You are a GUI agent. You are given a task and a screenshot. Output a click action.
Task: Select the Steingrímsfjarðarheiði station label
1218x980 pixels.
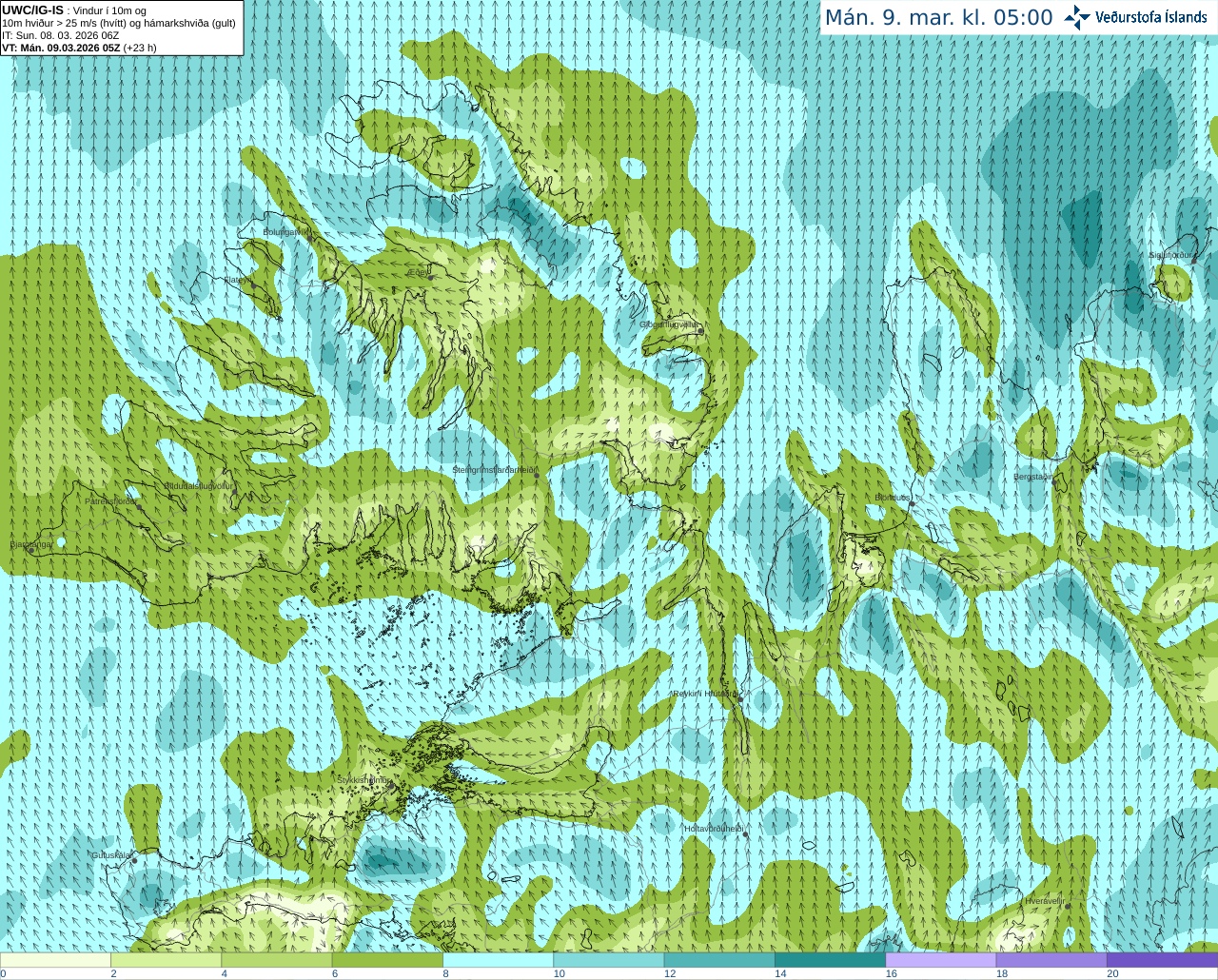[x=493, y=470]
